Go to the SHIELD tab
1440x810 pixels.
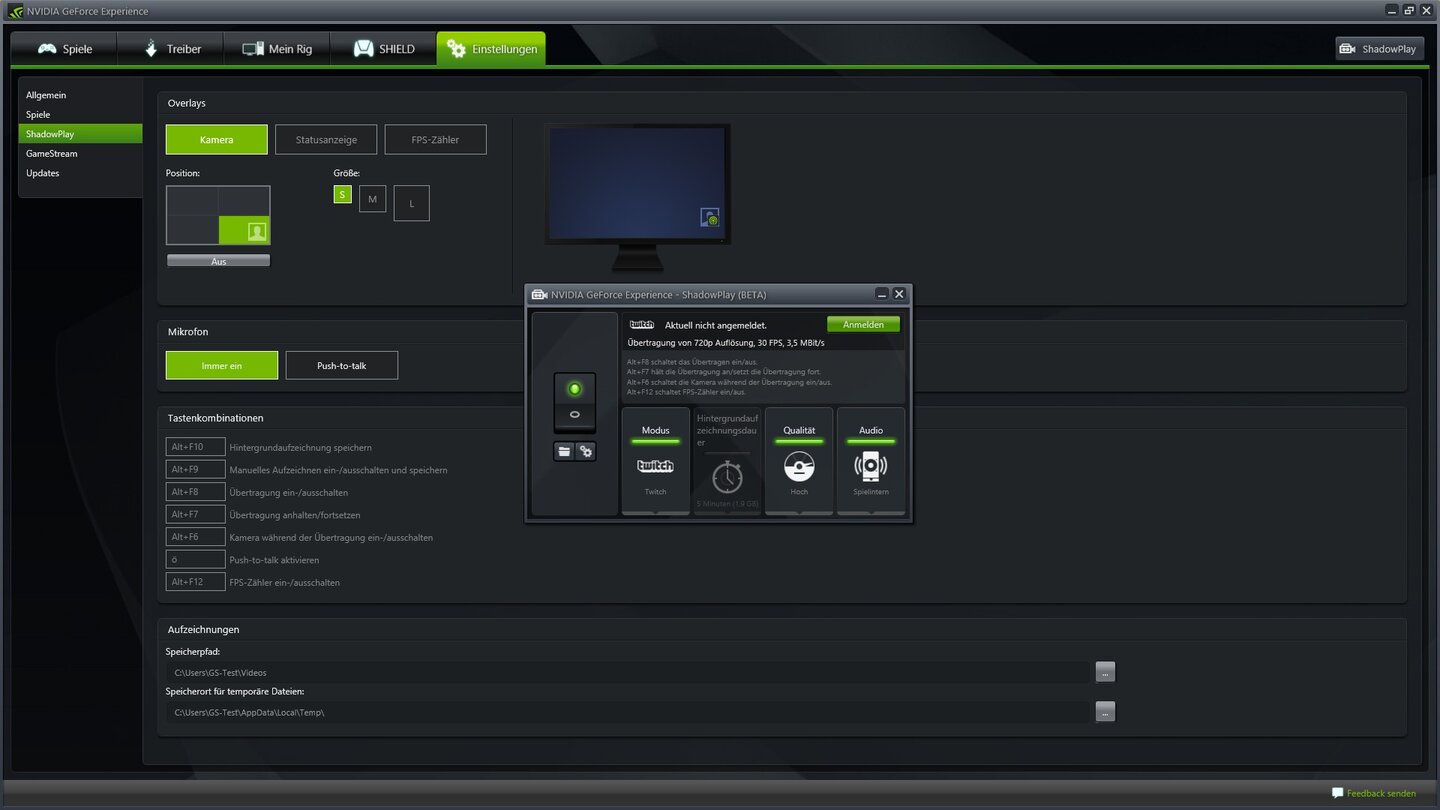pos(383,49)
